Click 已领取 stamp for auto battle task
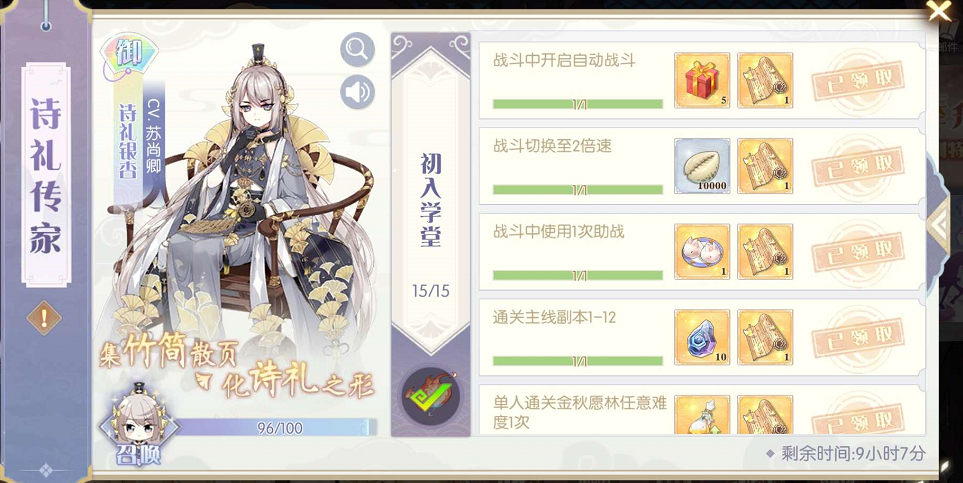 tap(857, 80)
